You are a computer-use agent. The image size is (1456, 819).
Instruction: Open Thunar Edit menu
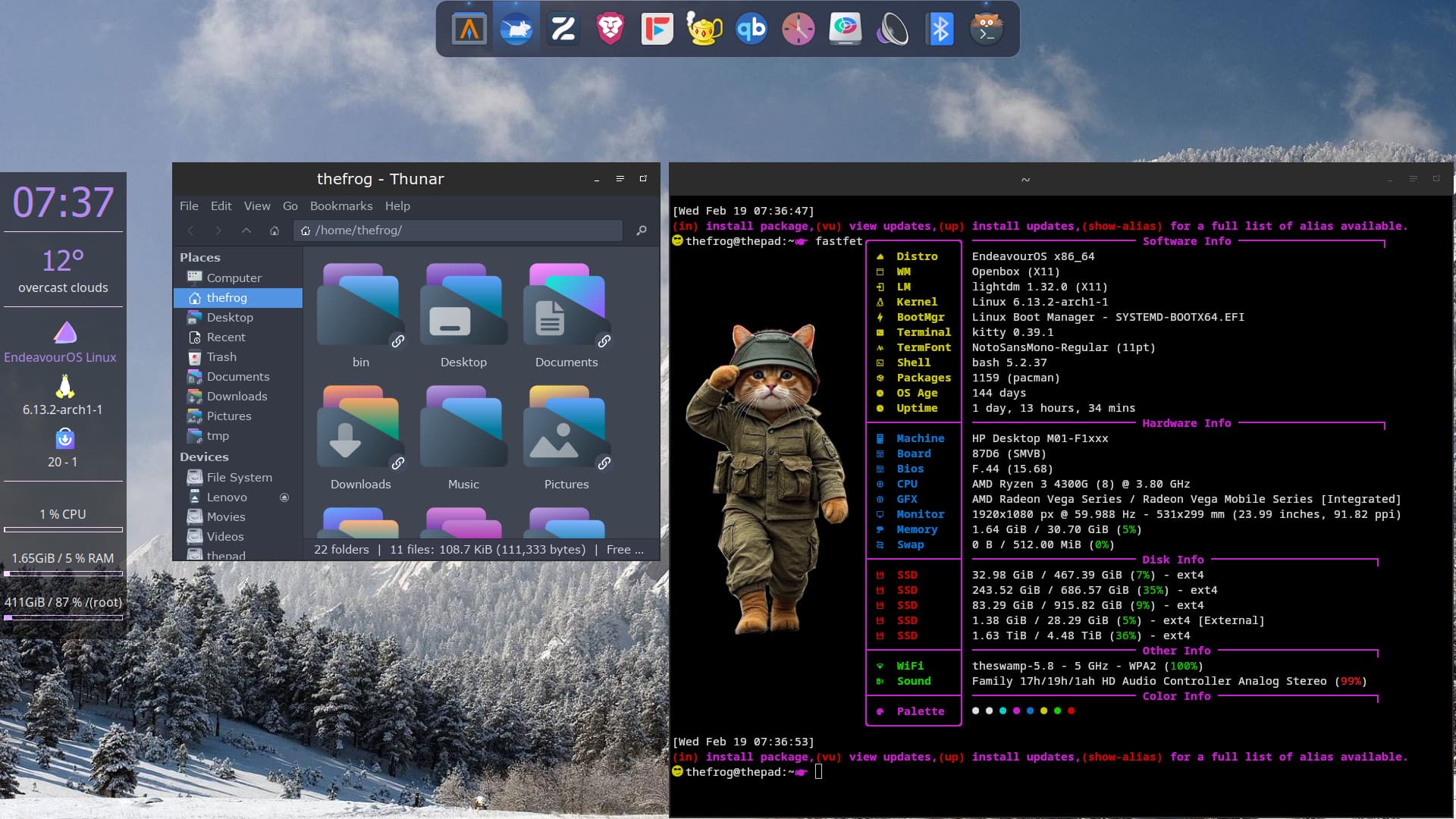point(221,206)
